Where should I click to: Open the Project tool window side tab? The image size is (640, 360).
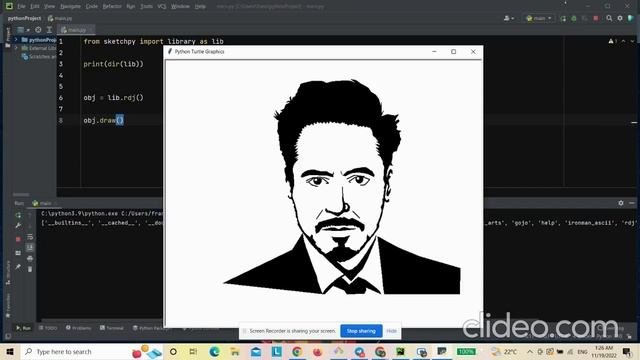(x=7, y=38)
